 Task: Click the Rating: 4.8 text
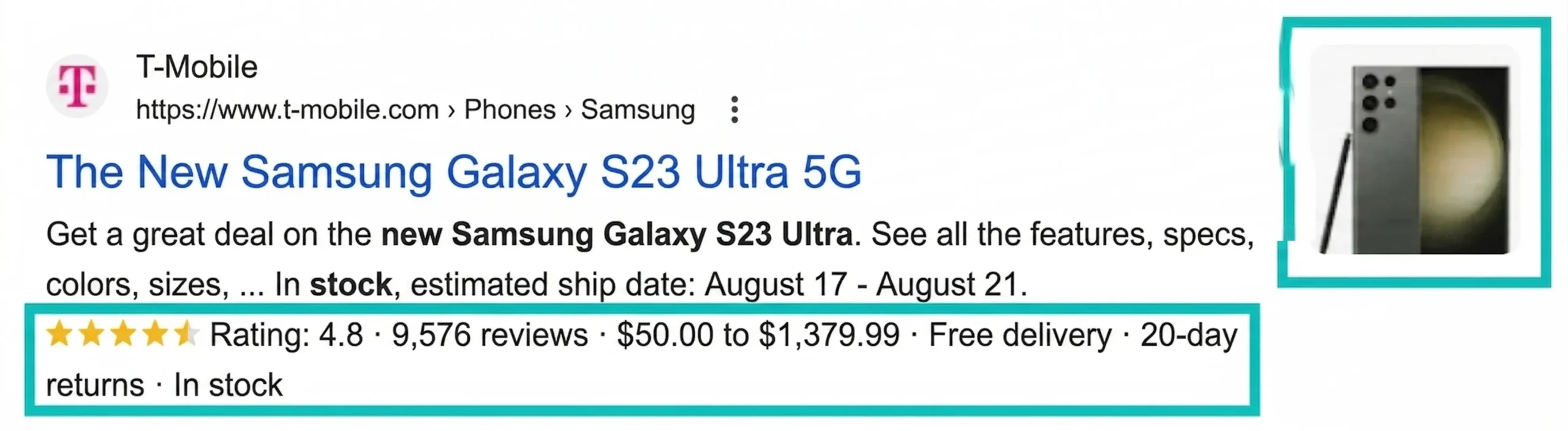click(x=286, y=335)
